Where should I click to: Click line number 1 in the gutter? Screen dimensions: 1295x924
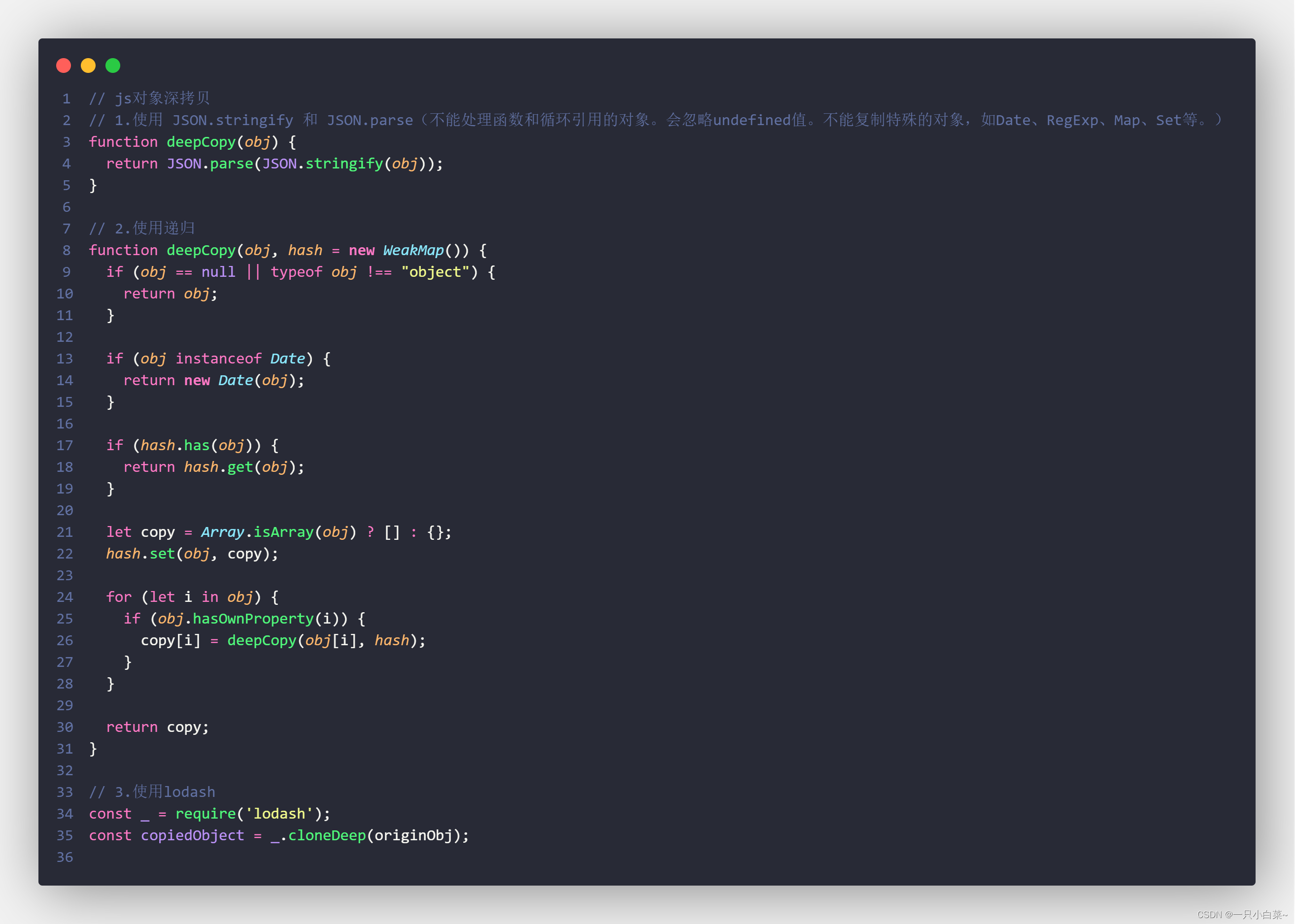pyautogui.click(x=67, y=99)
